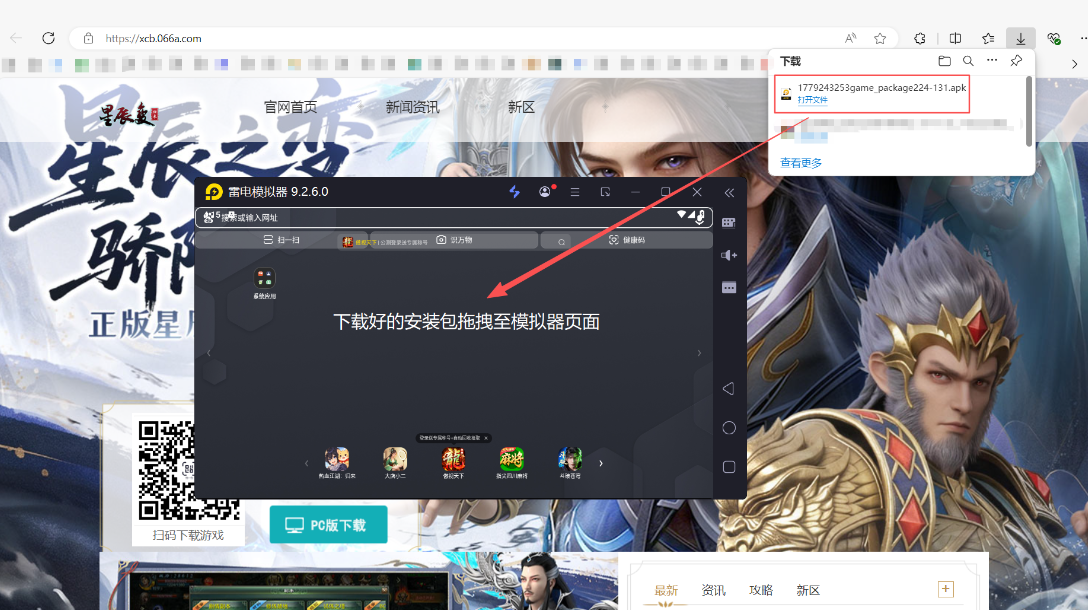The image size is (1088, 610).
Task: Show previous games with dock left arrow
Action: click(x=306, y=464)
